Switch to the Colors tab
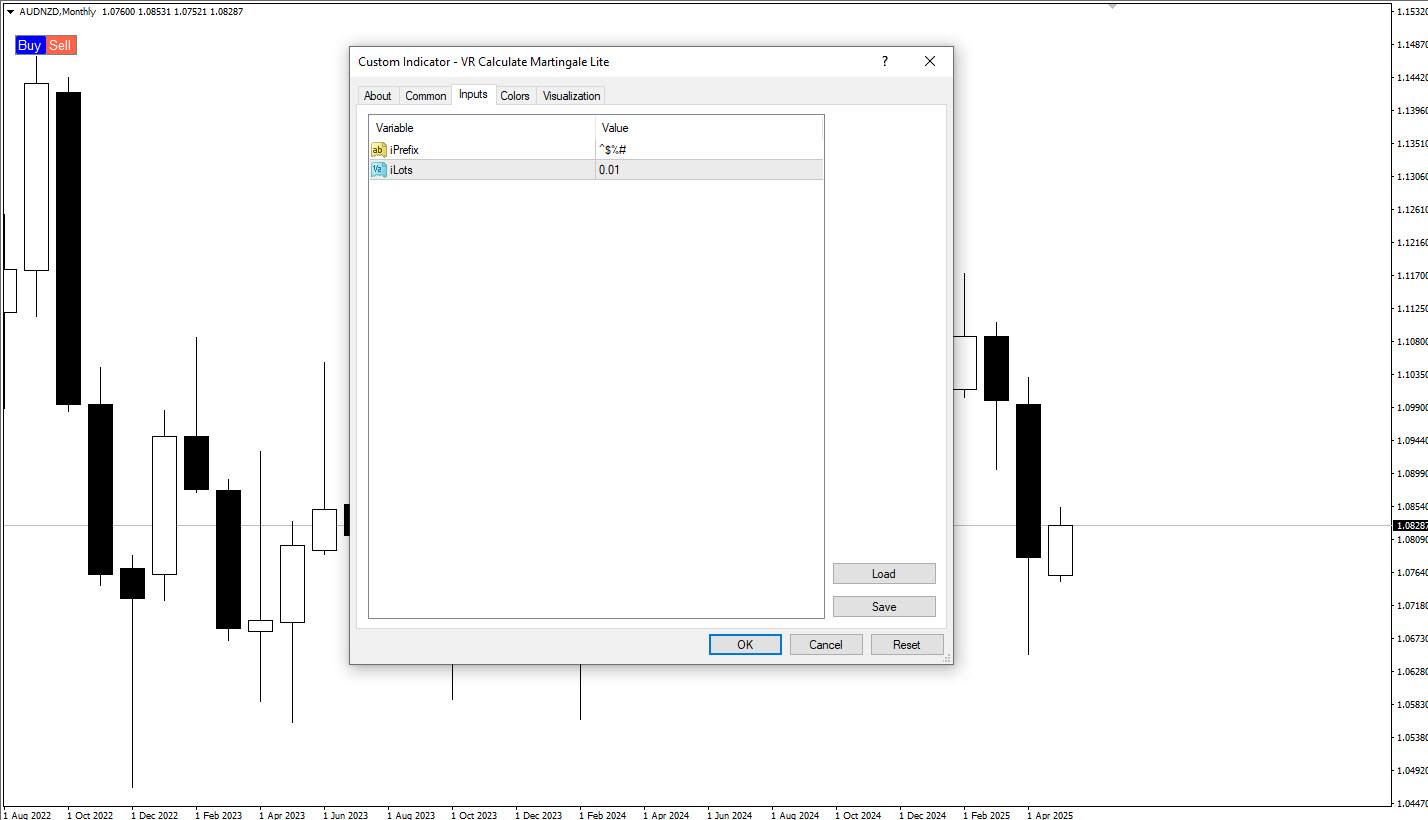Screen dimensions: 1428x820 (x=515, y=96)
